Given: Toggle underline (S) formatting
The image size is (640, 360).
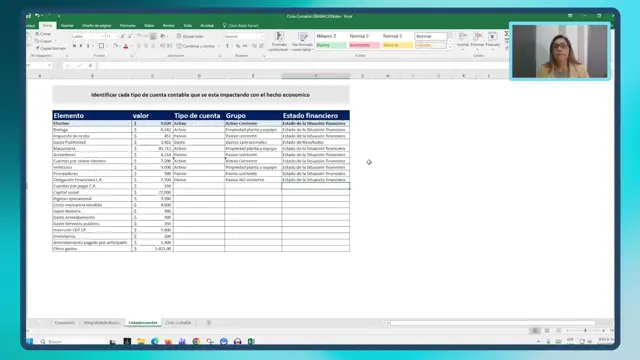Looking at the screenshot, I should (x=88, y=46).
